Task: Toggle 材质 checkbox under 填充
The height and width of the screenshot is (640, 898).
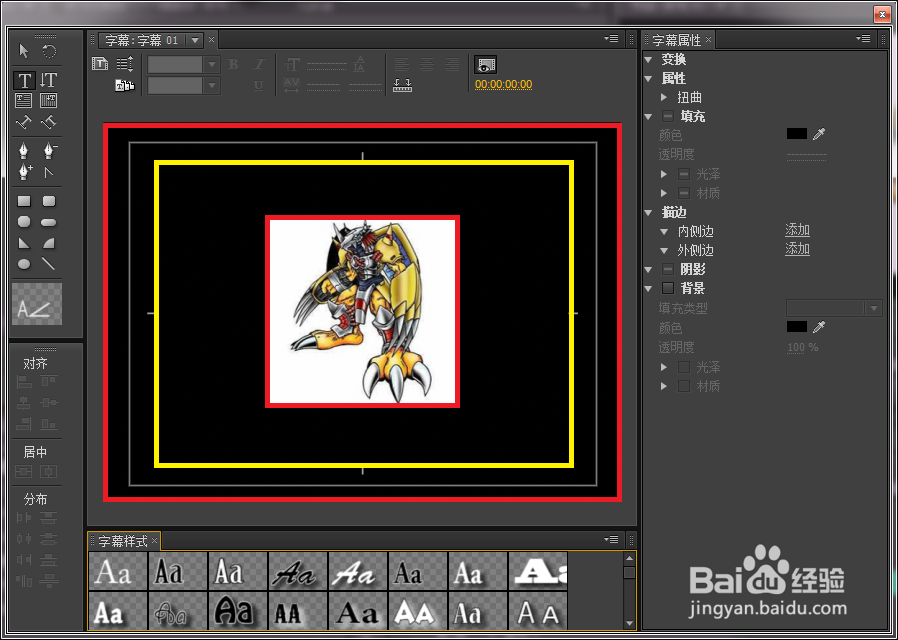Action: point(684,193)
